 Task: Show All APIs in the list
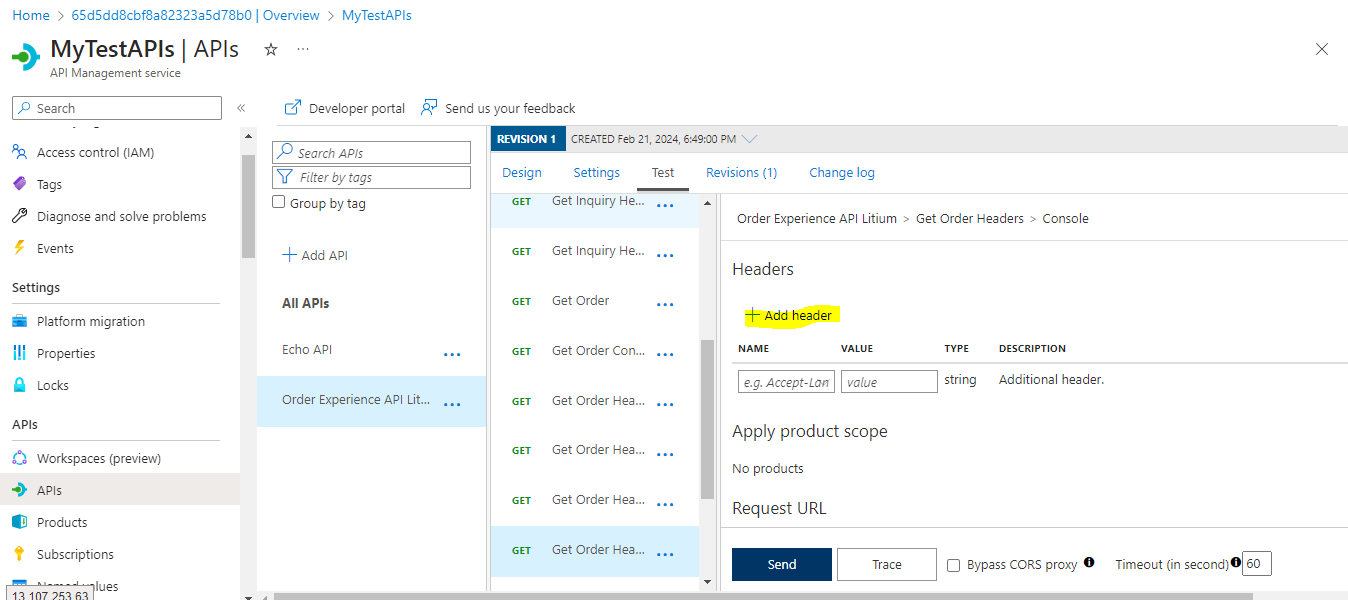305,303
